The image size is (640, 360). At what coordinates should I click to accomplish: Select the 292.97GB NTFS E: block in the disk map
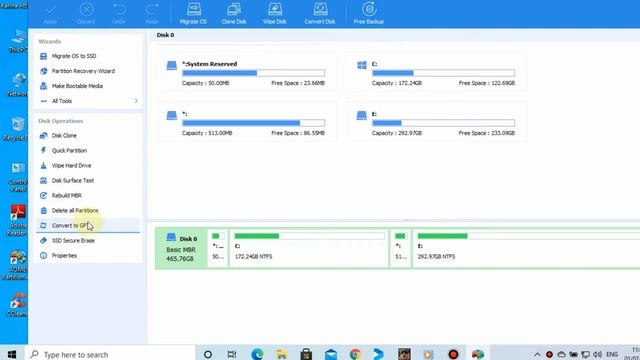pos(527,248)
